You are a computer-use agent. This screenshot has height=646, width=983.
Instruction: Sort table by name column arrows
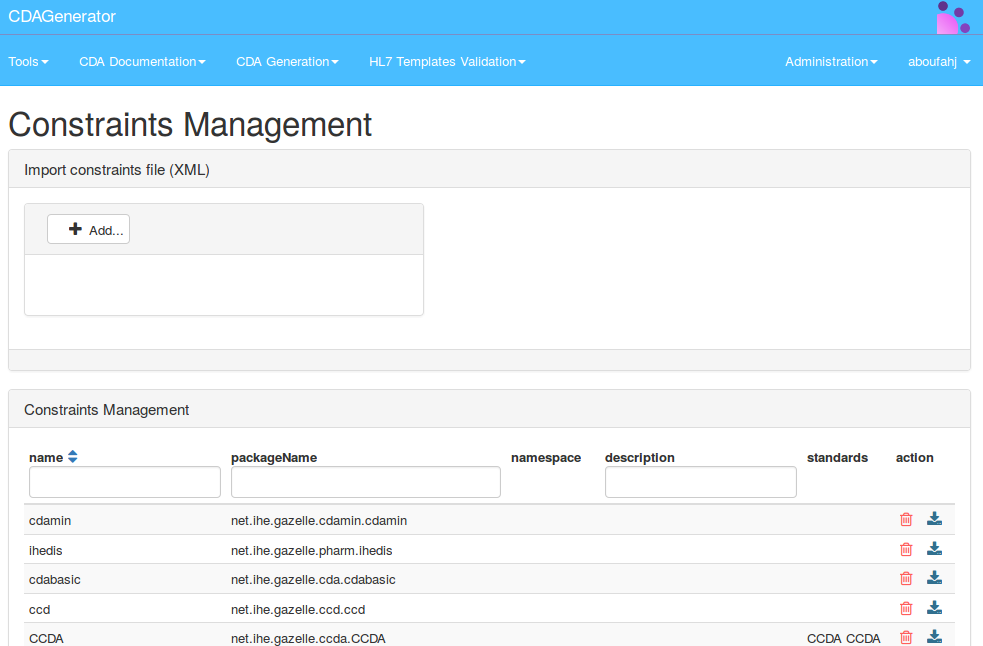[72, 457]
